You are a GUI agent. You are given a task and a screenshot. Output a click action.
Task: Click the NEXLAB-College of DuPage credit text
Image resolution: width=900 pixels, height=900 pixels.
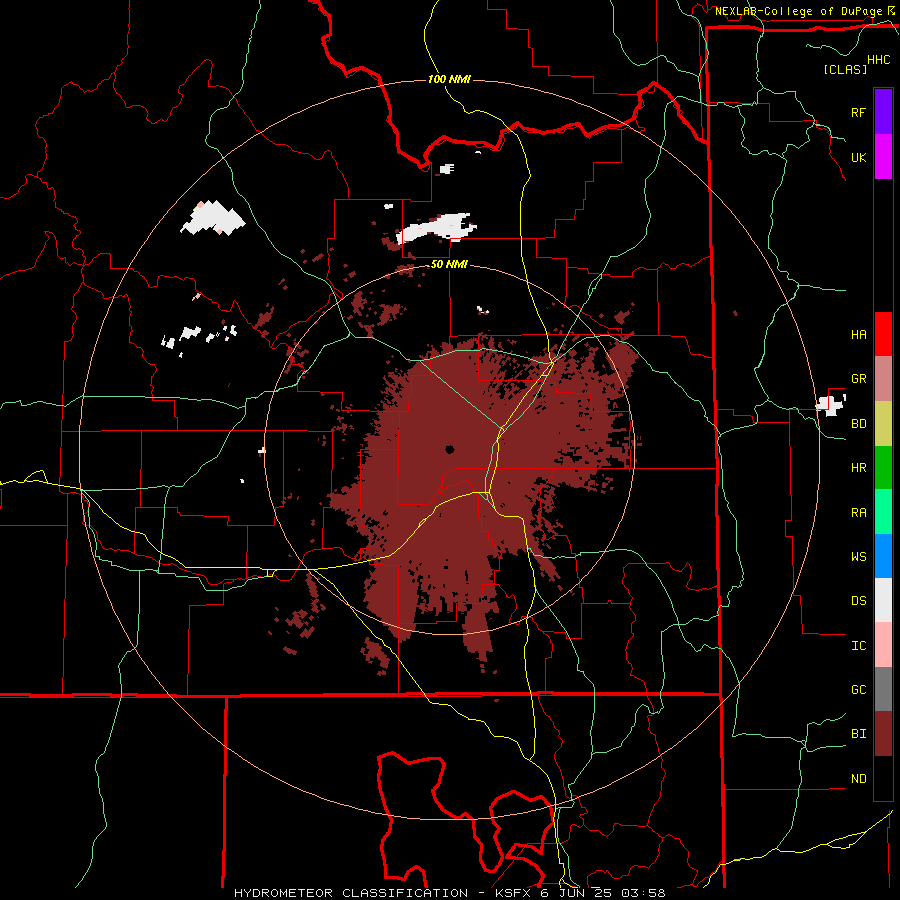(798, 11)
